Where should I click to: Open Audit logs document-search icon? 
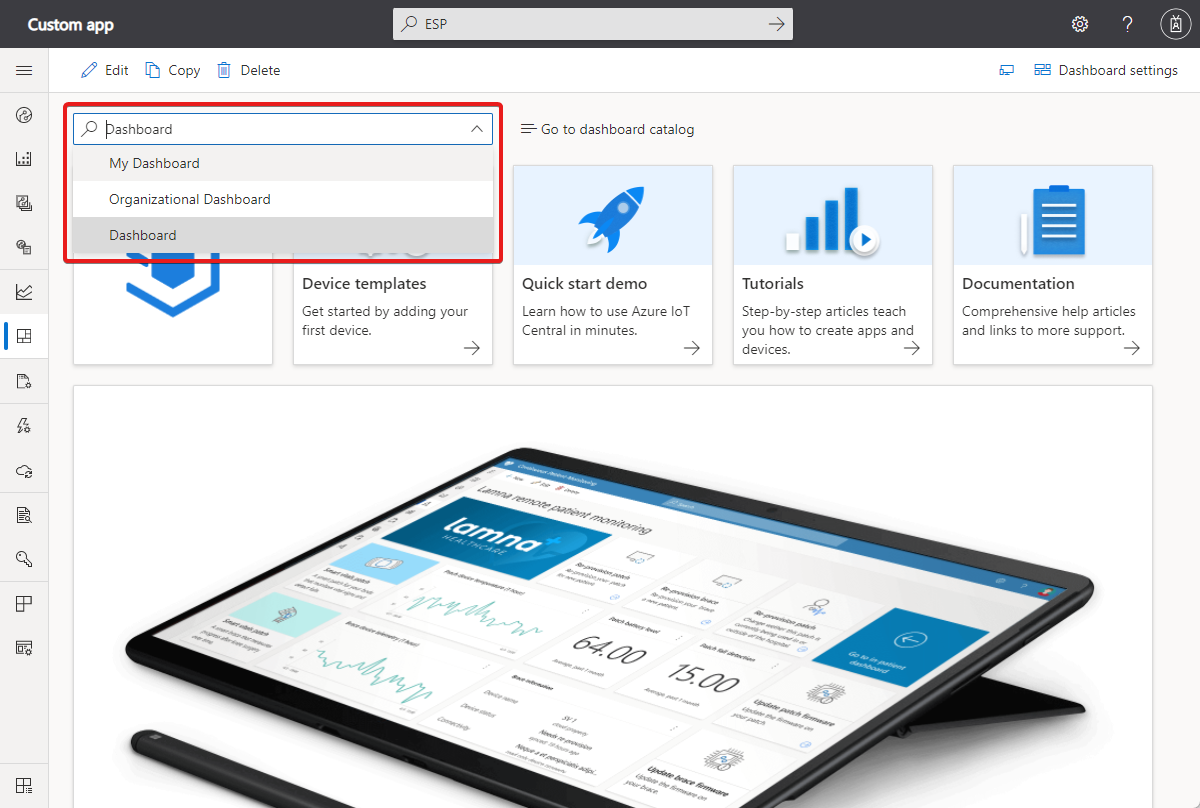pos(24,515)
